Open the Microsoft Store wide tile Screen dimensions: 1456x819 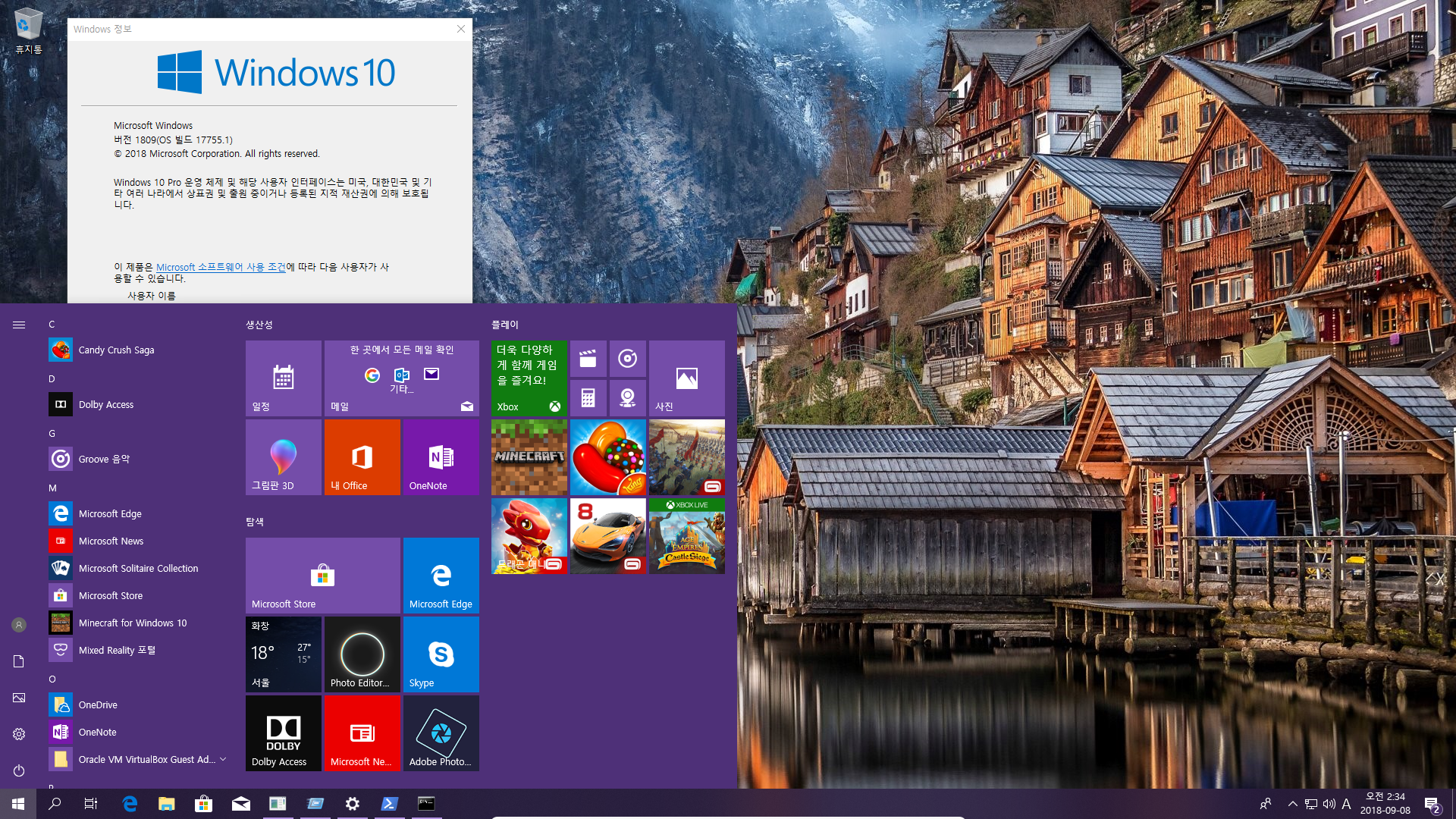point(323,576)
